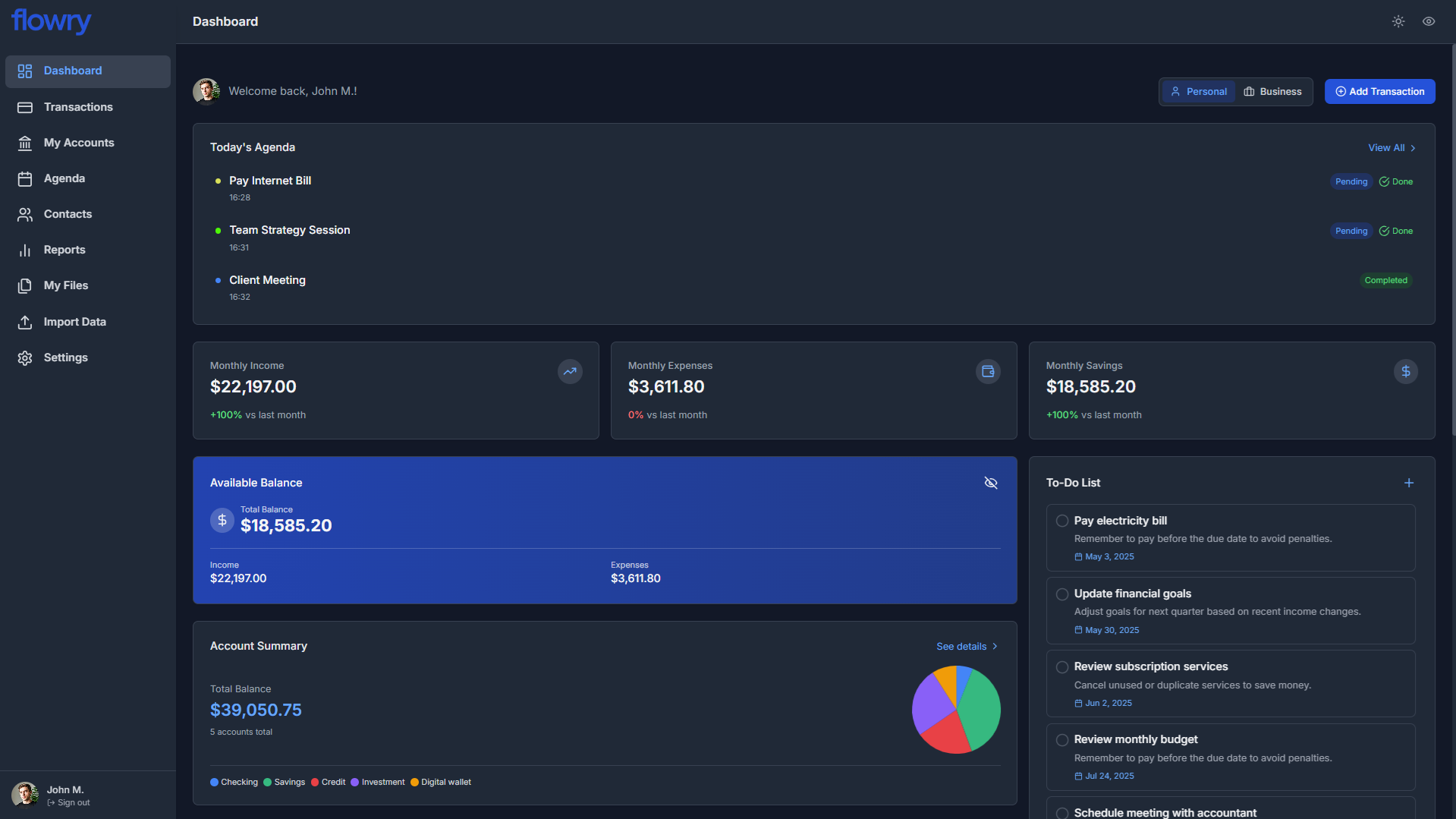Click Pending badge on Team Strategy Session
Viewport: 1456px width, 819px height.
(x=1351, y=231)
